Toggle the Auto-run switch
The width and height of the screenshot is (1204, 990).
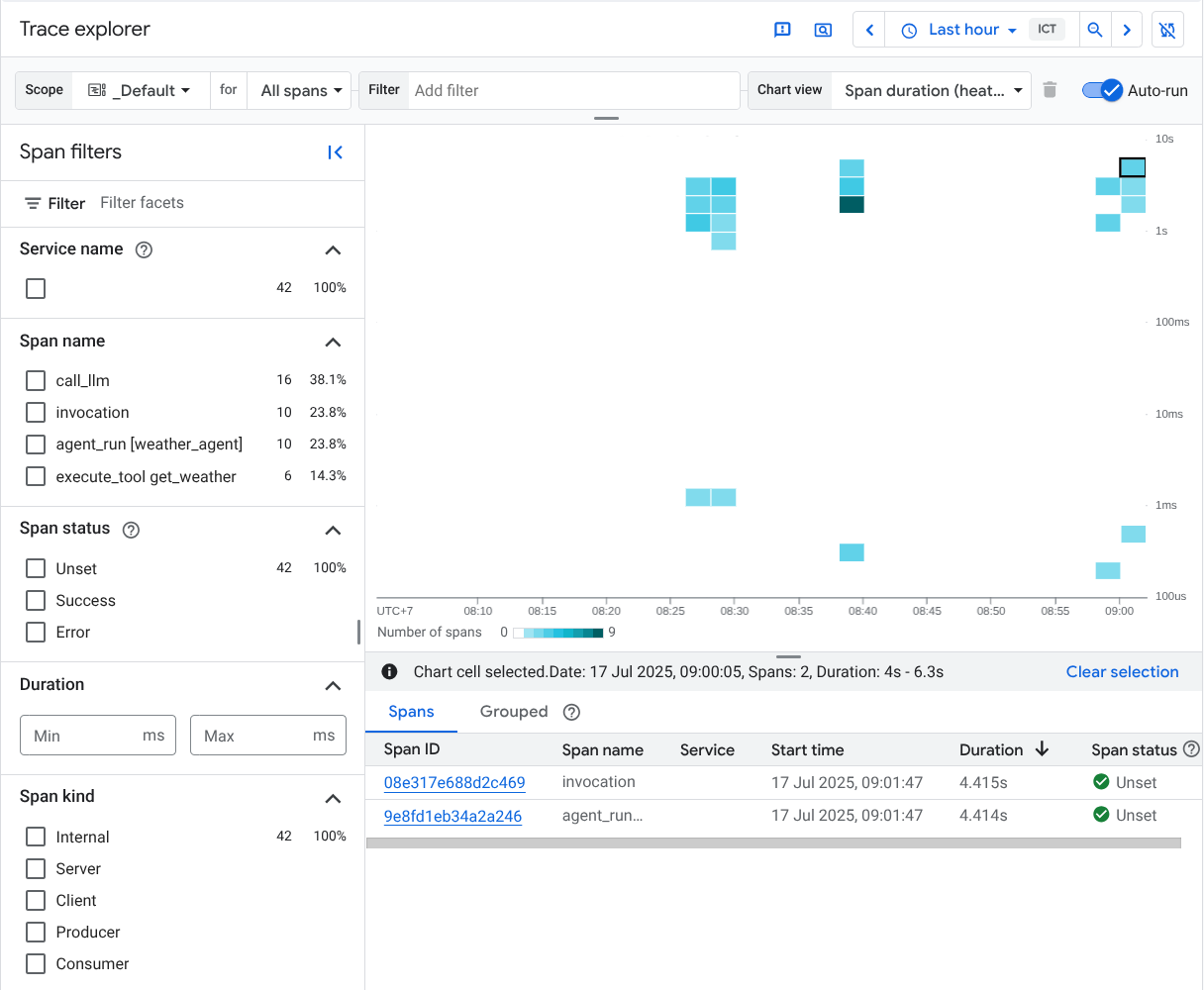[1102, 90]
